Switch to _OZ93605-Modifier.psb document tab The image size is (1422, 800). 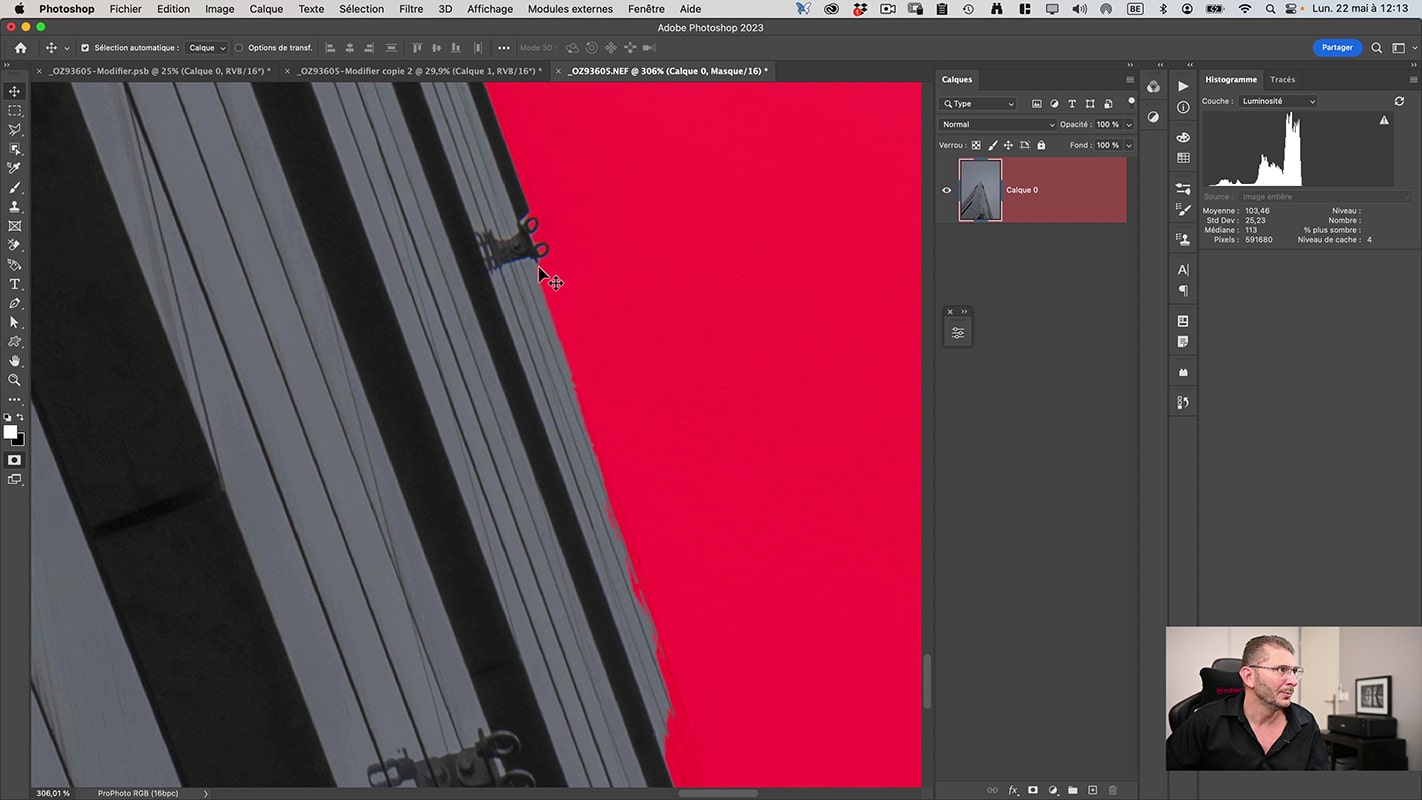(x=160, y=71)
